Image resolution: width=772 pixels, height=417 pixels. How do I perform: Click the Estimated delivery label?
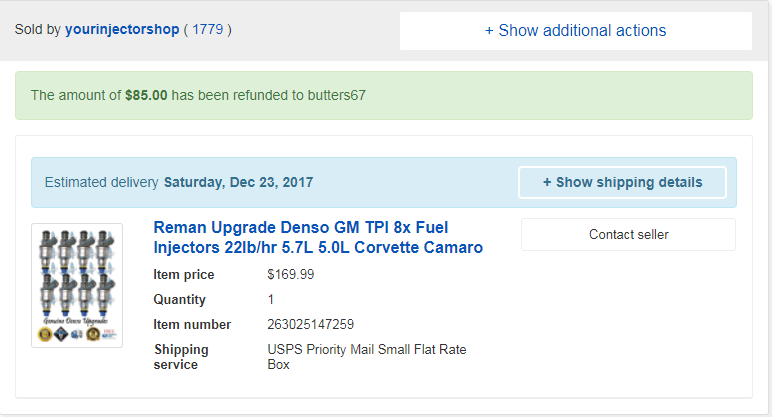tap(101, 182)
